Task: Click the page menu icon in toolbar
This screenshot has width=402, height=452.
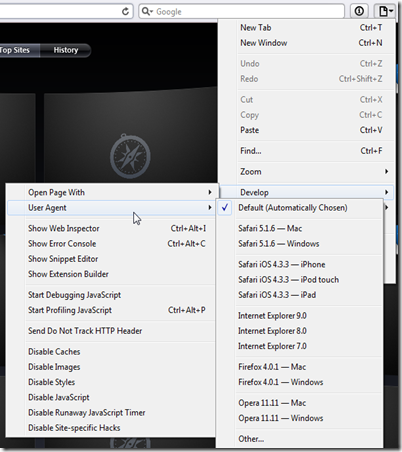Action: click(x=385, y=11)
